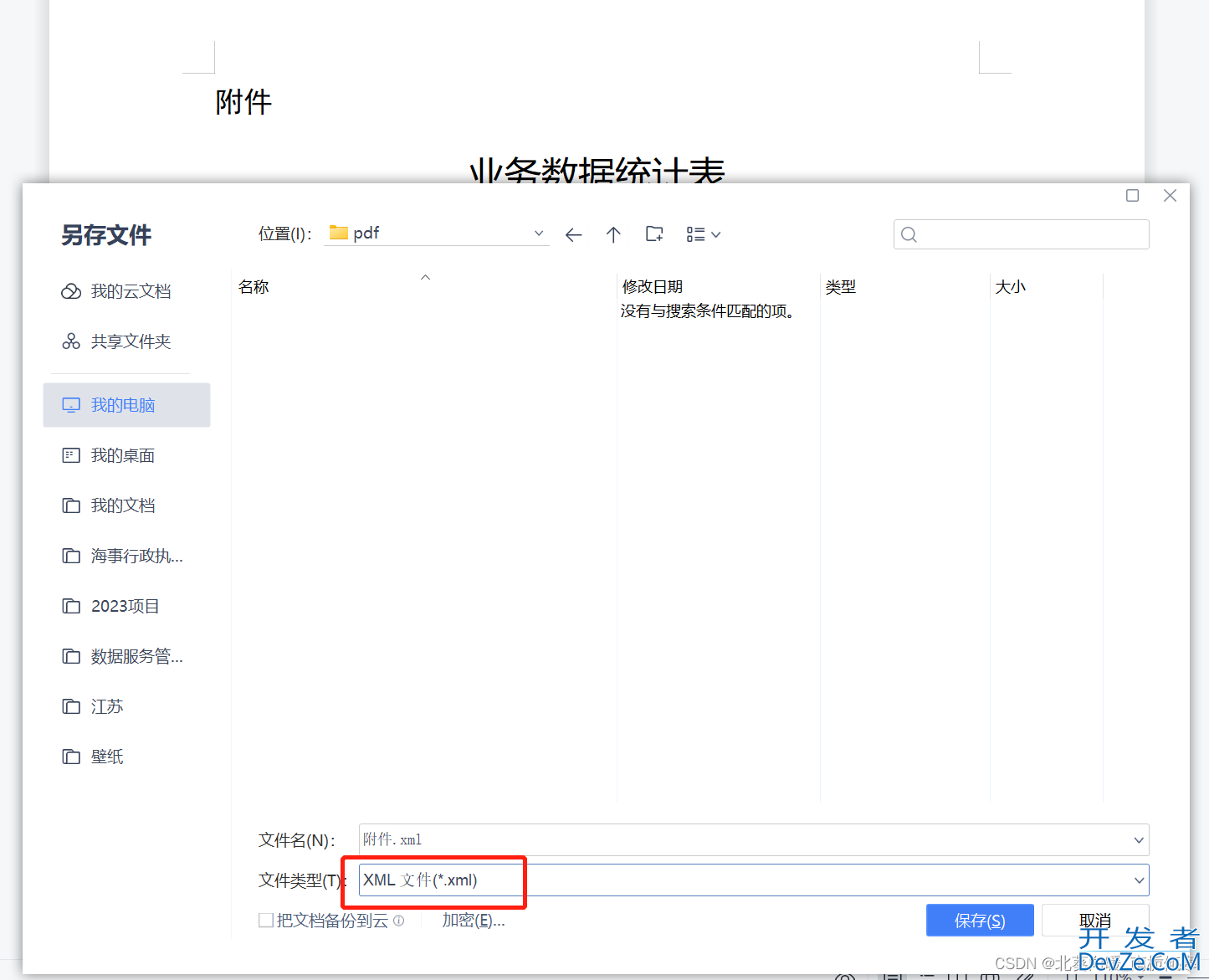1209x980 pixels.
Task: Expand the 文件类型 dropdown arrow
Action: pyautogui.click(x=1139, y=880)
